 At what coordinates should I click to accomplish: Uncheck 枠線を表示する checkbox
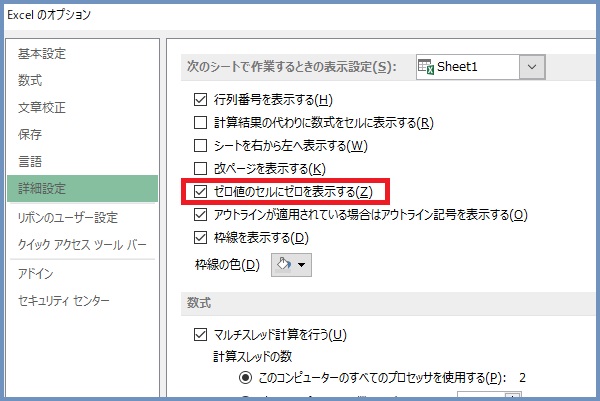click(200, 238)
